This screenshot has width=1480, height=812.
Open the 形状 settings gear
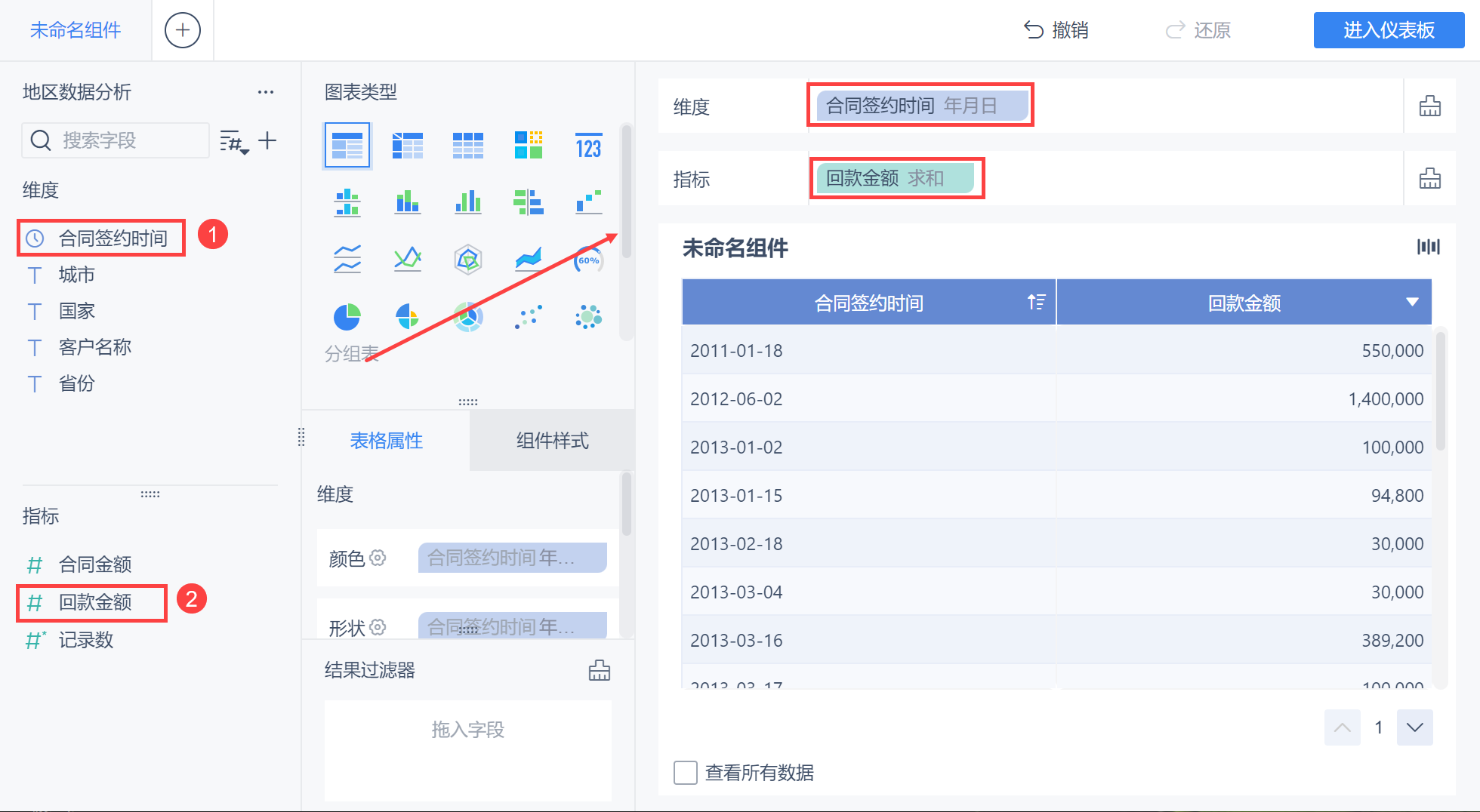coord(378,627)
